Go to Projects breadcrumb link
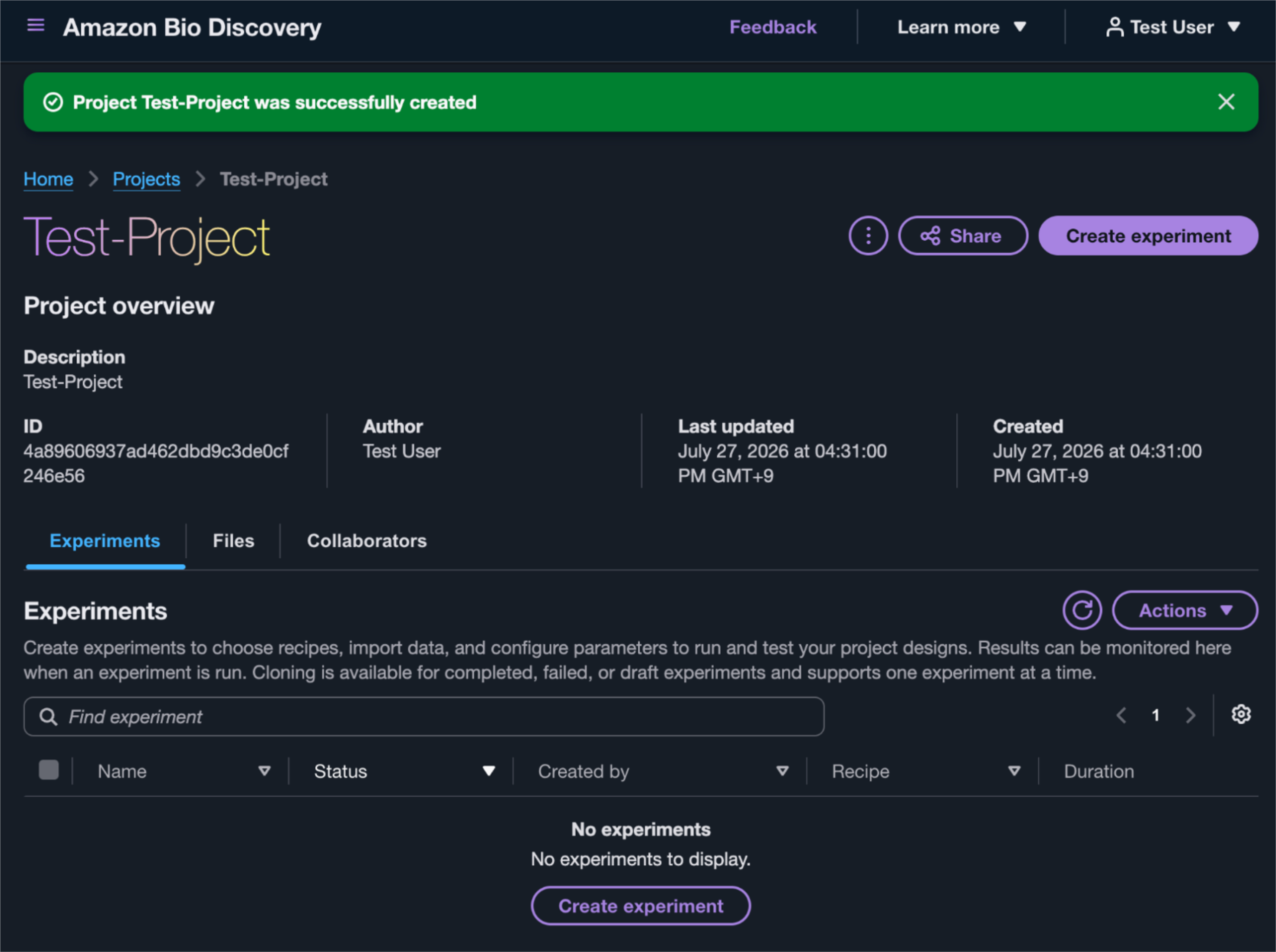Image resolution: width=1276 pixels, height=952 pixels. tap(146, 179)
